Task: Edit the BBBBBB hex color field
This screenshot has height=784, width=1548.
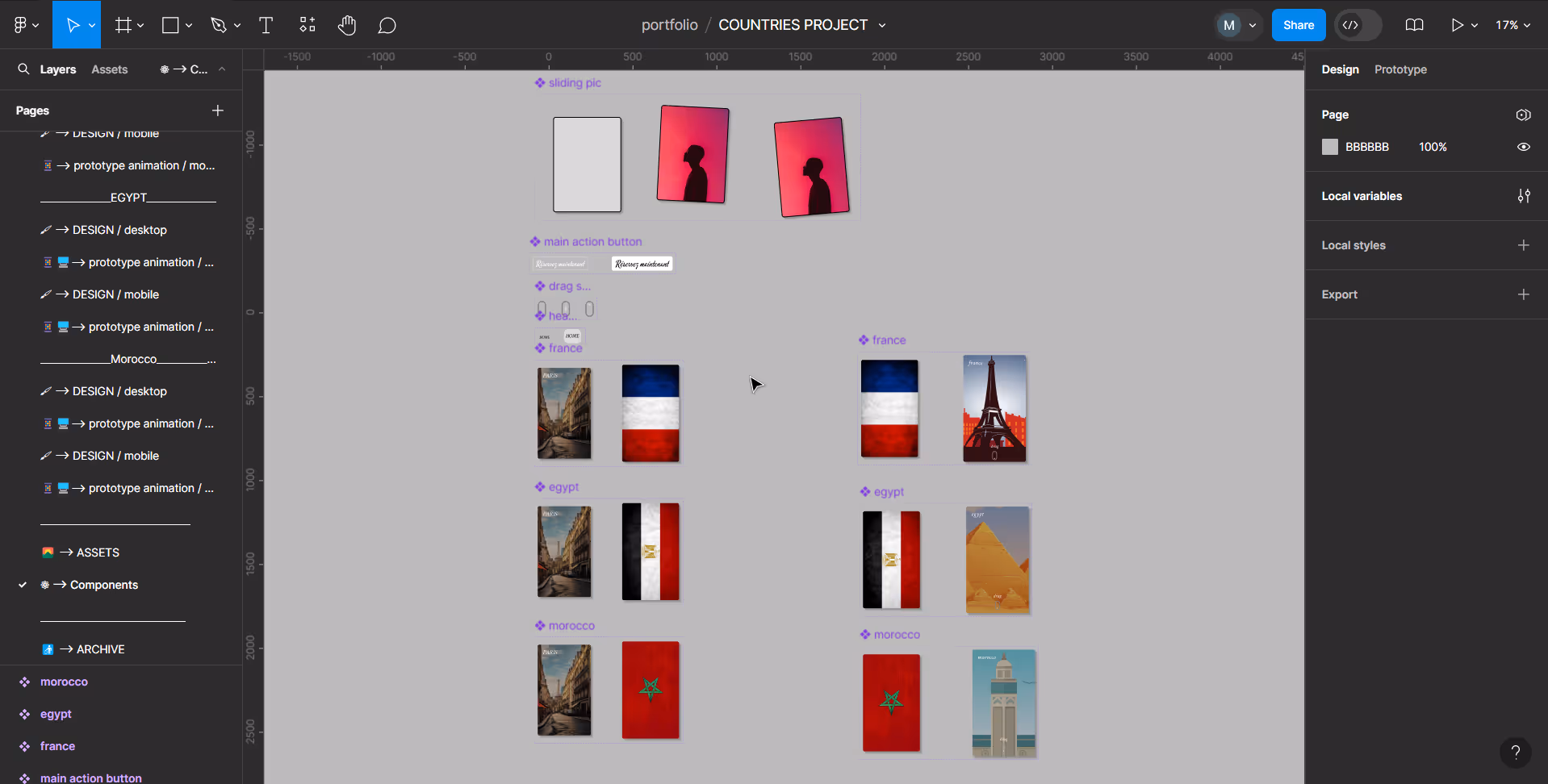Action: [x=1367, y=147]
